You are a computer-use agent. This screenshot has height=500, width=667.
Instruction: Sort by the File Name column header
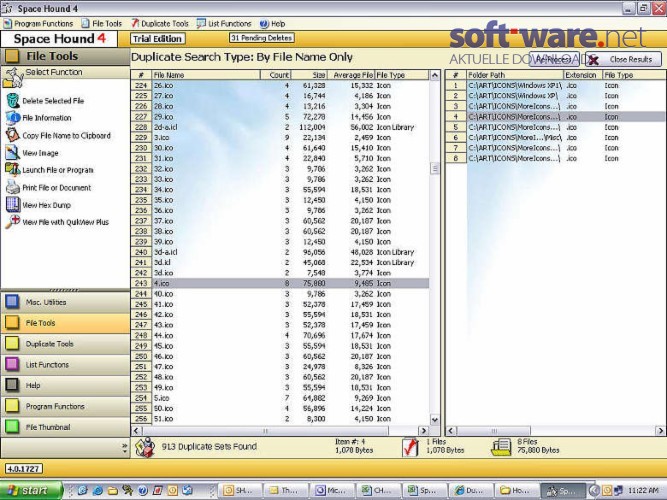[x=206, y=75]
